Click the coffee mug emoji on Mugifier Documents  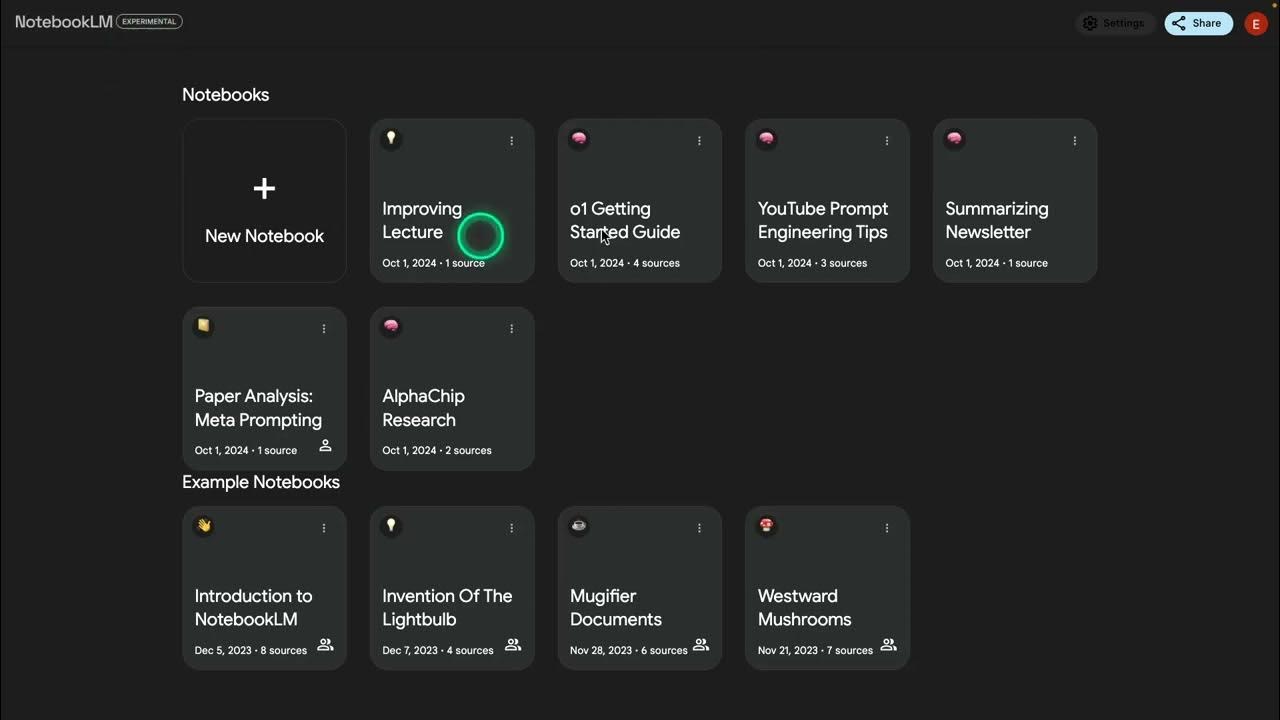pos(579,525)
